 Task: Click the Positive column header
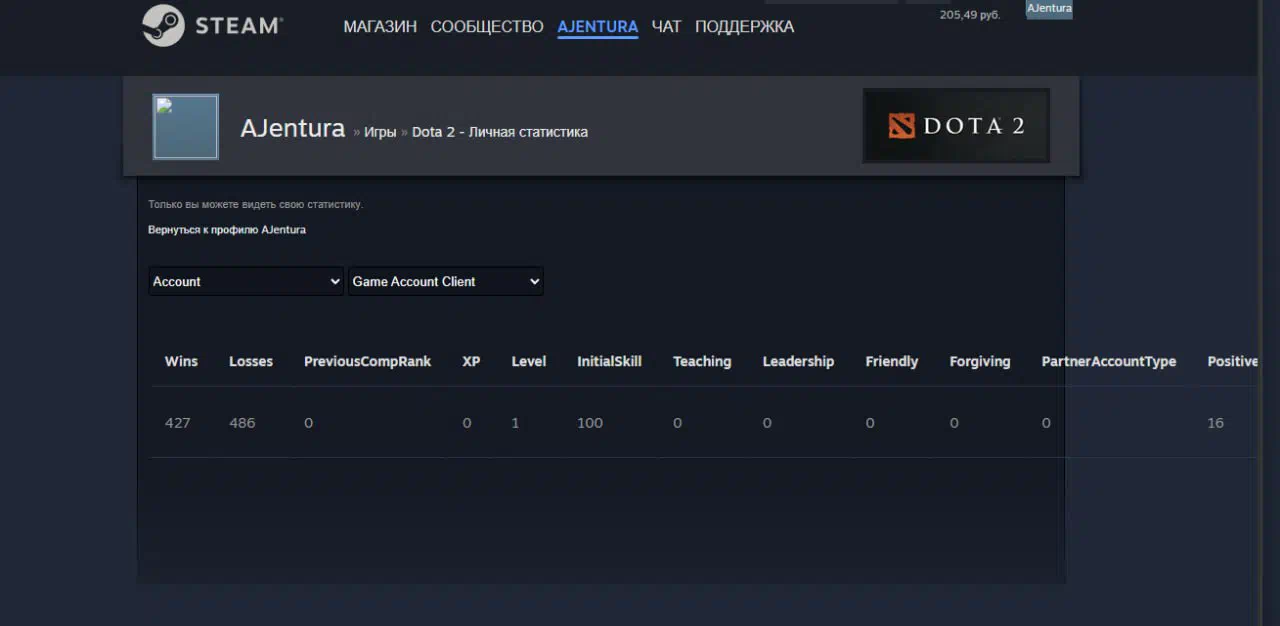click(1232, 361)
